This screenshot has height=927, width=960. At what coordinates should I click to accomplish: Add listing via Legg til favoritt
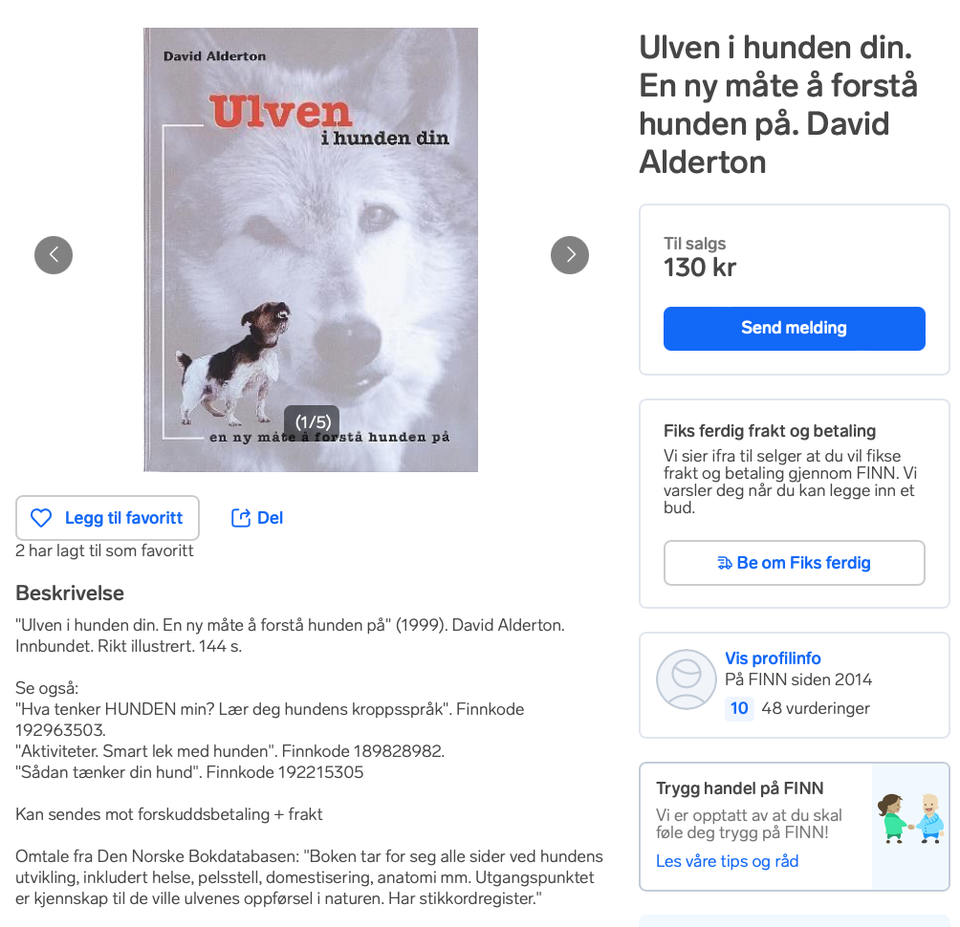click(107, 518)
